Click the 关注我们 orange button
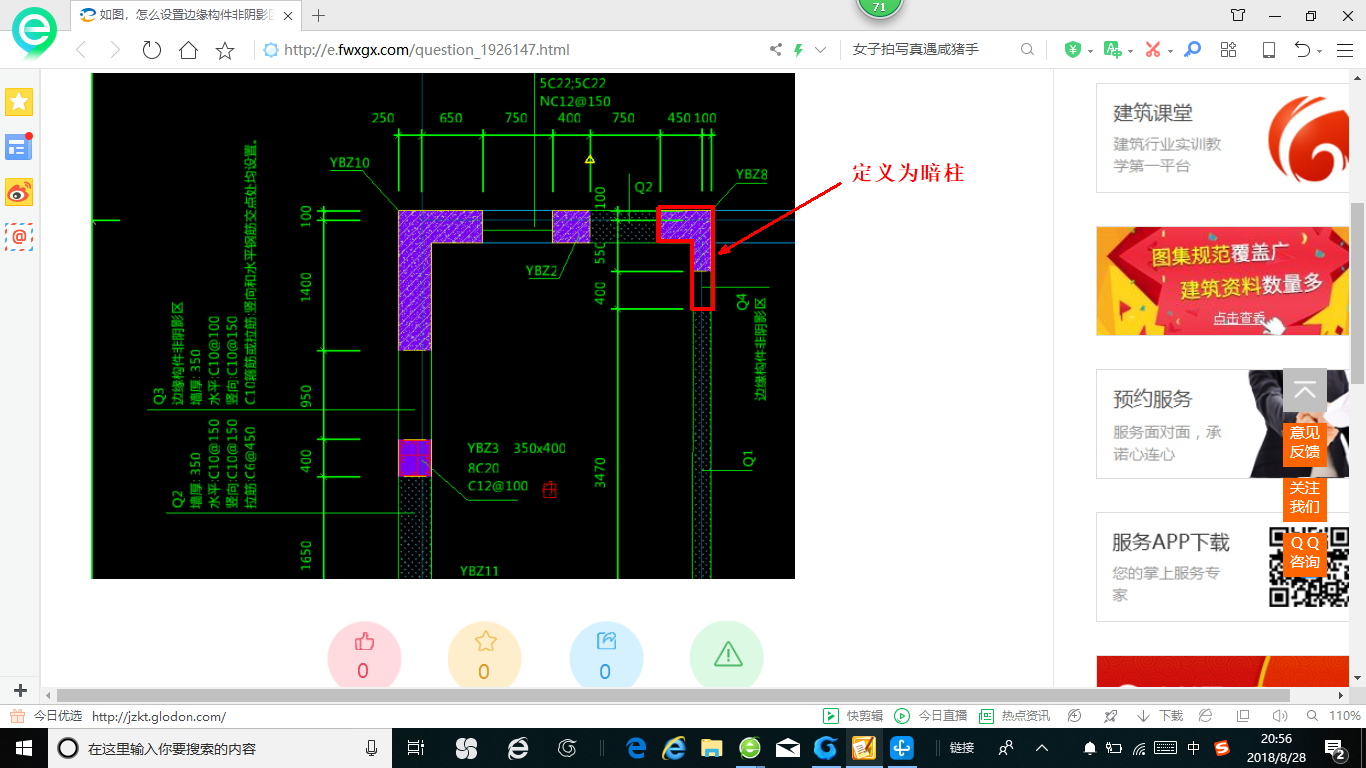 [1305, 497]
